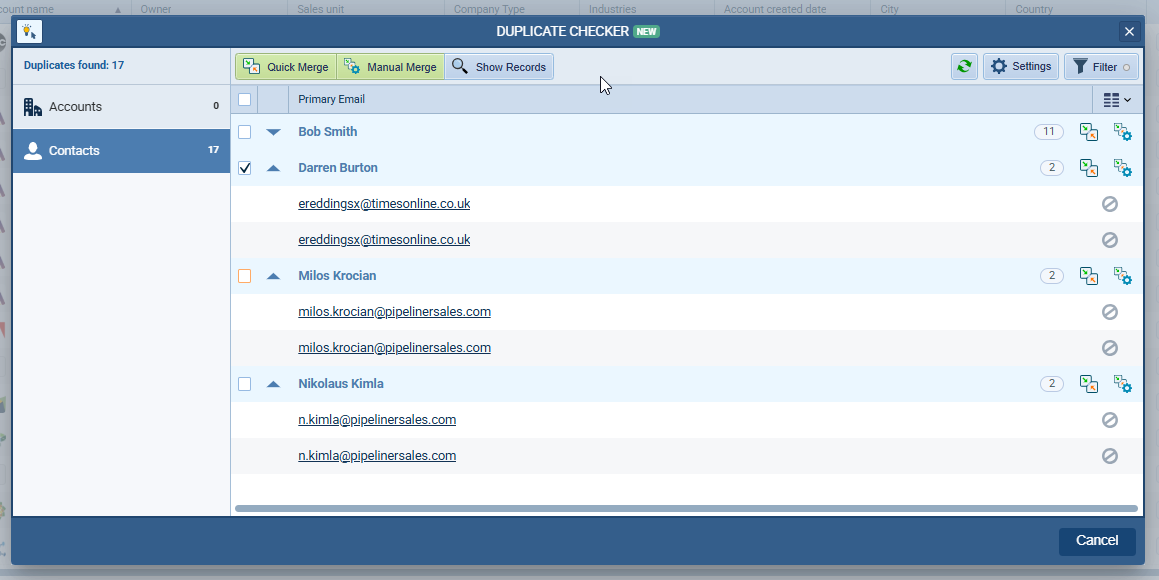Exclude first ereddingsx email from duplicates
This screenshot has width=1159, height=580.
tap(1109, 204)
